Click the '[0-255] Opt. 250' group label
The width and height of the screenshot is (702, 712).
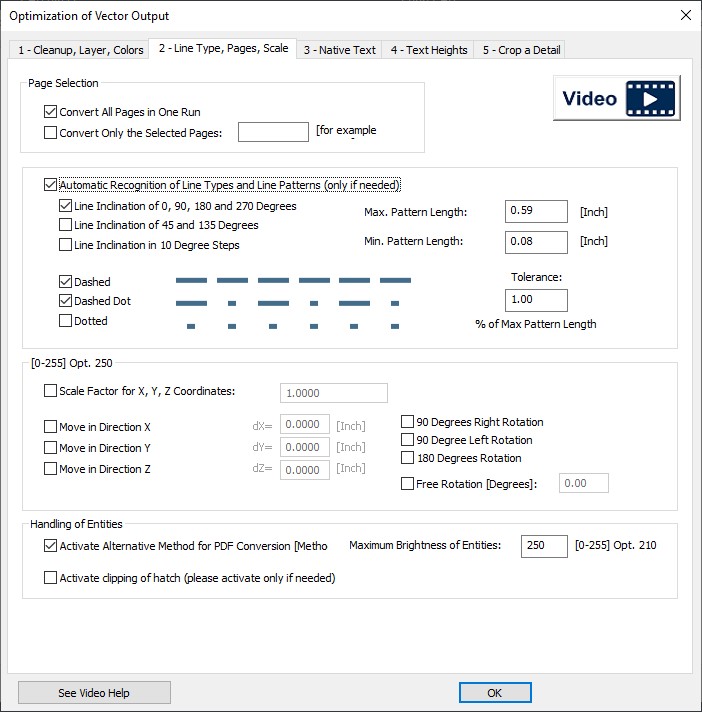pos(72,363)
